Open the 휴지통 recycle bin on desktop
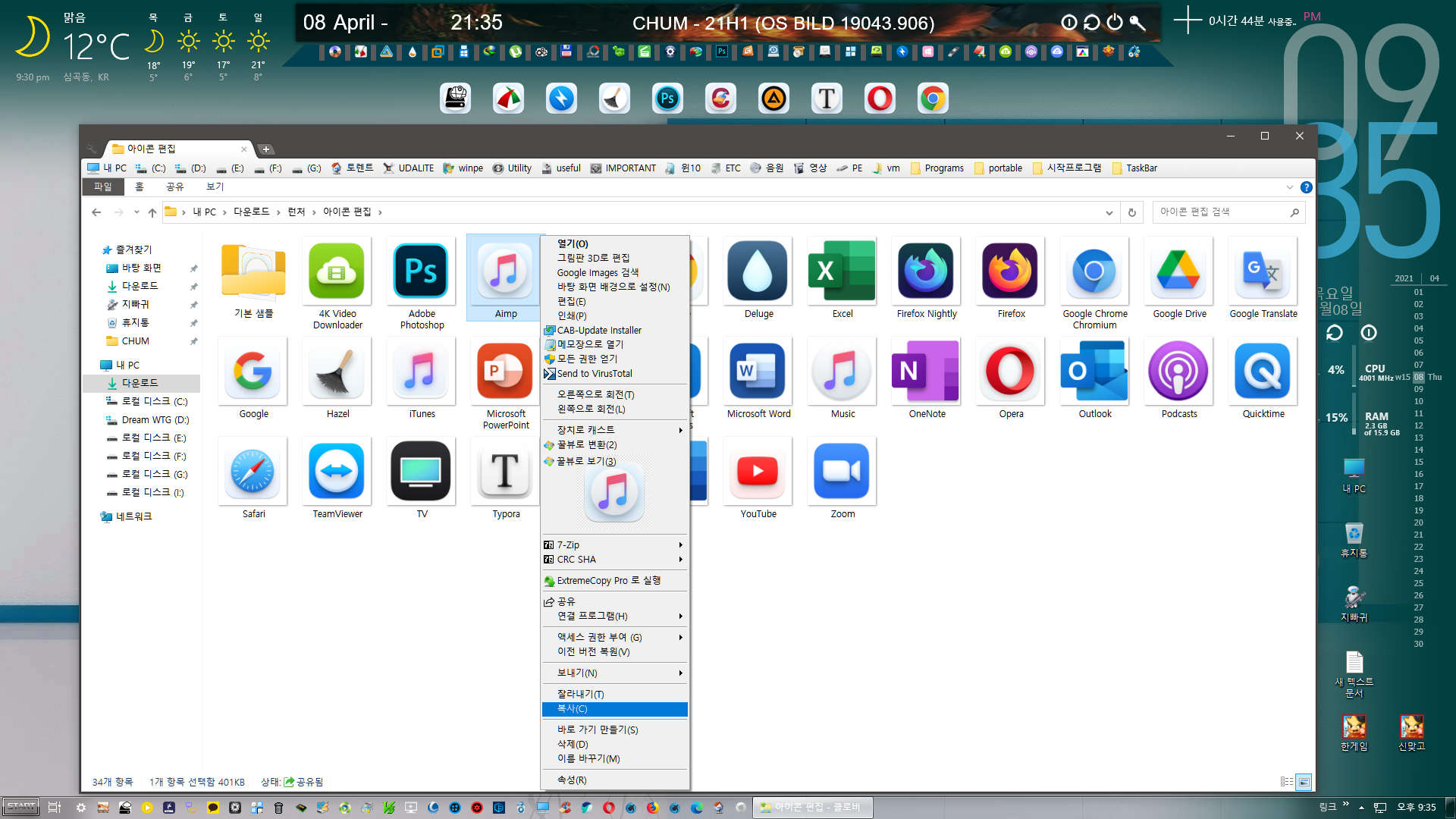This screenshot has width=1456, height=819. coord(1354,539)
